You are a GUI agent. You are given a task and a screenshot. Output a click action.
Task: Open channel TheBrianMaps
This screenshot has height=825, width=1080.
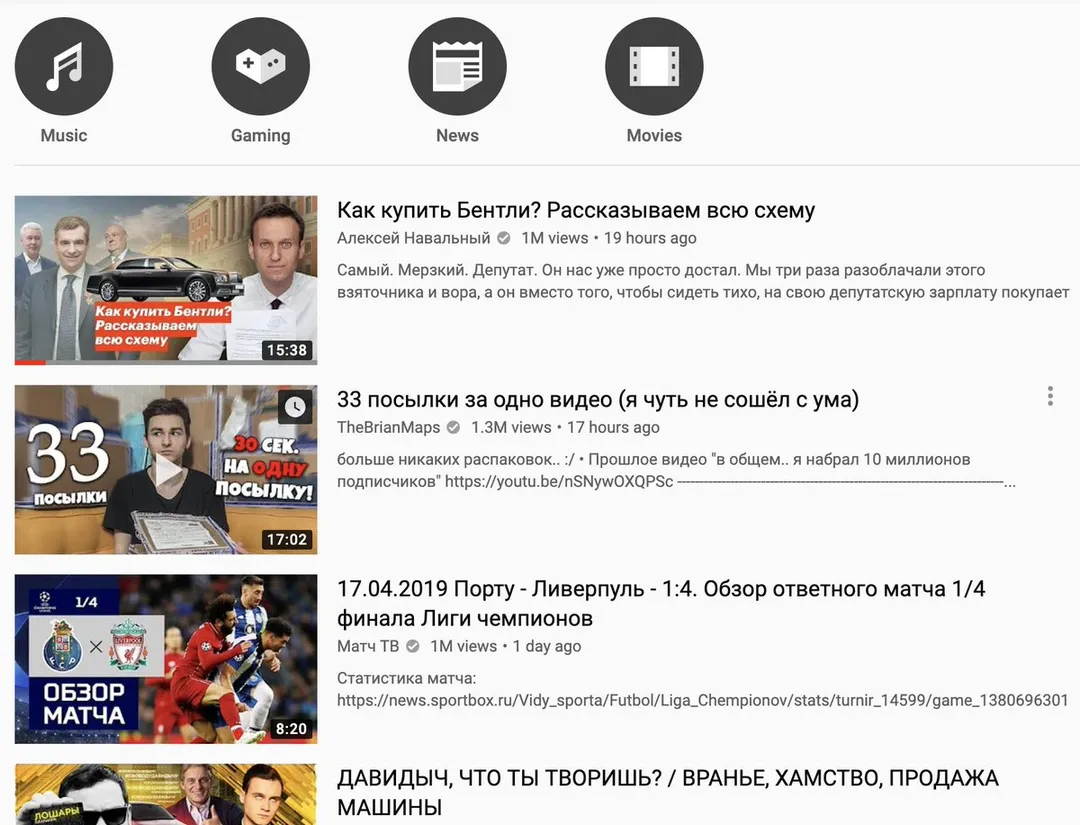tap(388, 428)
